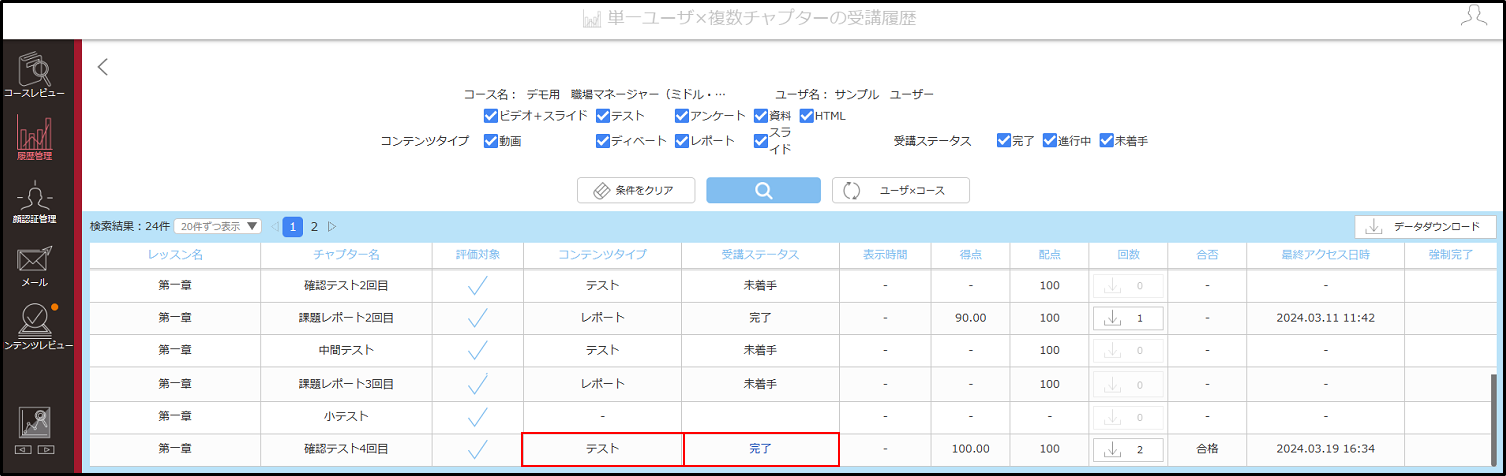This screenshot has height=476, width=1506.
Task: Click next page arrow in pagination
Action: point(333,227)
